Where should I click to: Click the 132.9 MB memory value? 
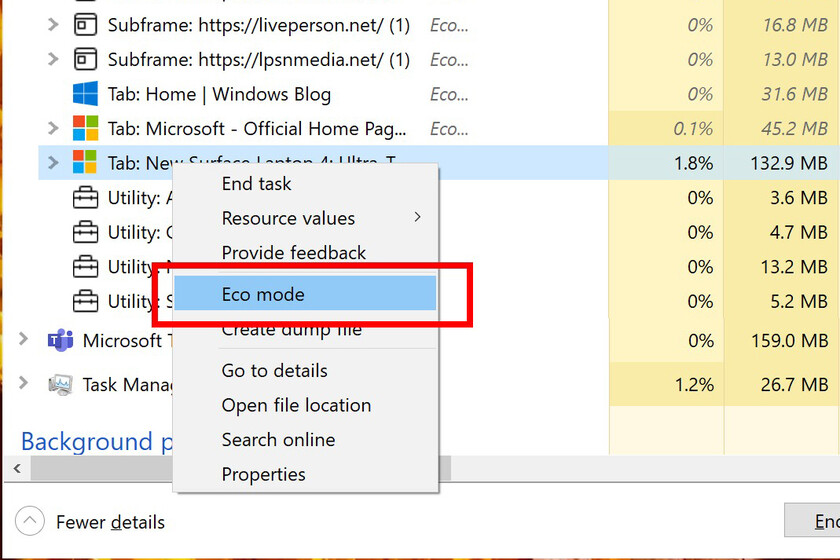coord(789,163)
